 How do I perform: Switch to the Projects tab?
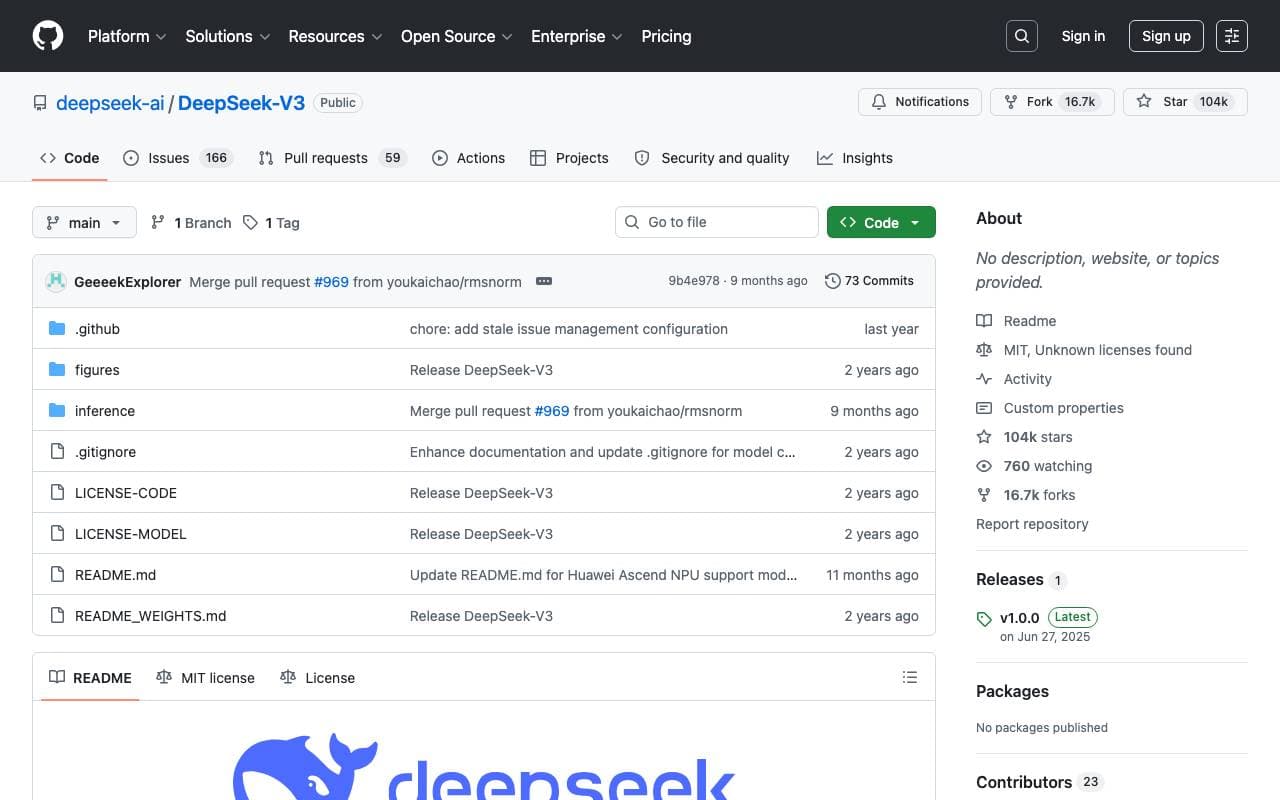tap(569, 158)
